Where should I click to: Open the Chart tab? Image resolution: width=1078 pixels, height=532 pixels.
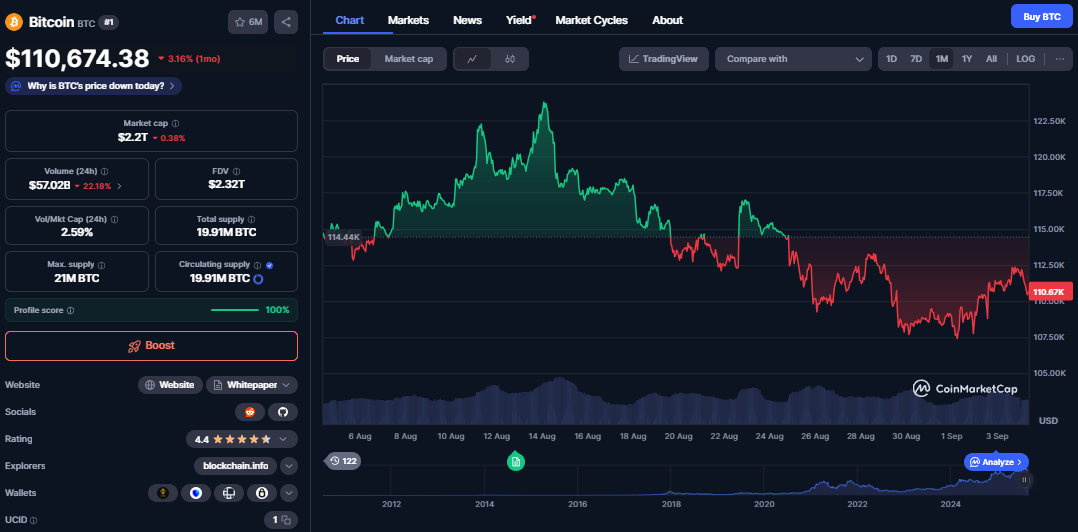point(350,21)
